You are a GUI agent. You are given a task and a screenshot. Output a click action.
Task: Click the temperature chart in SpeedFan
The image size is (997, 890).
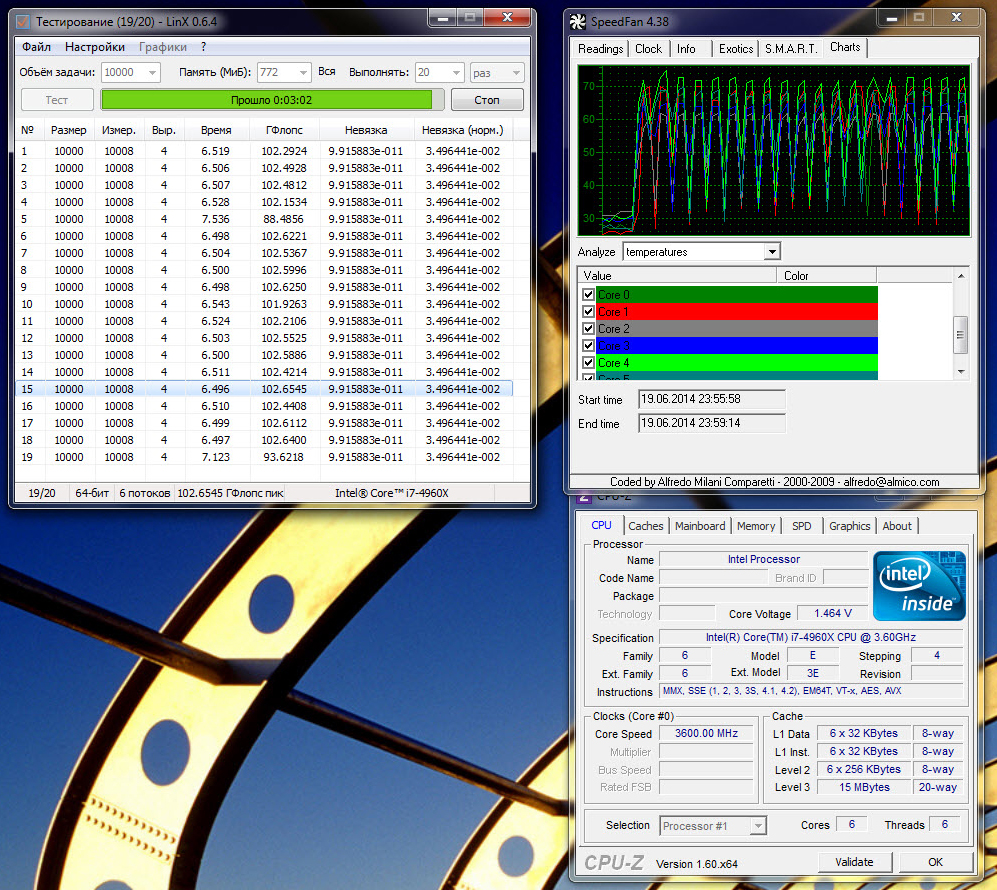point(774,151)
